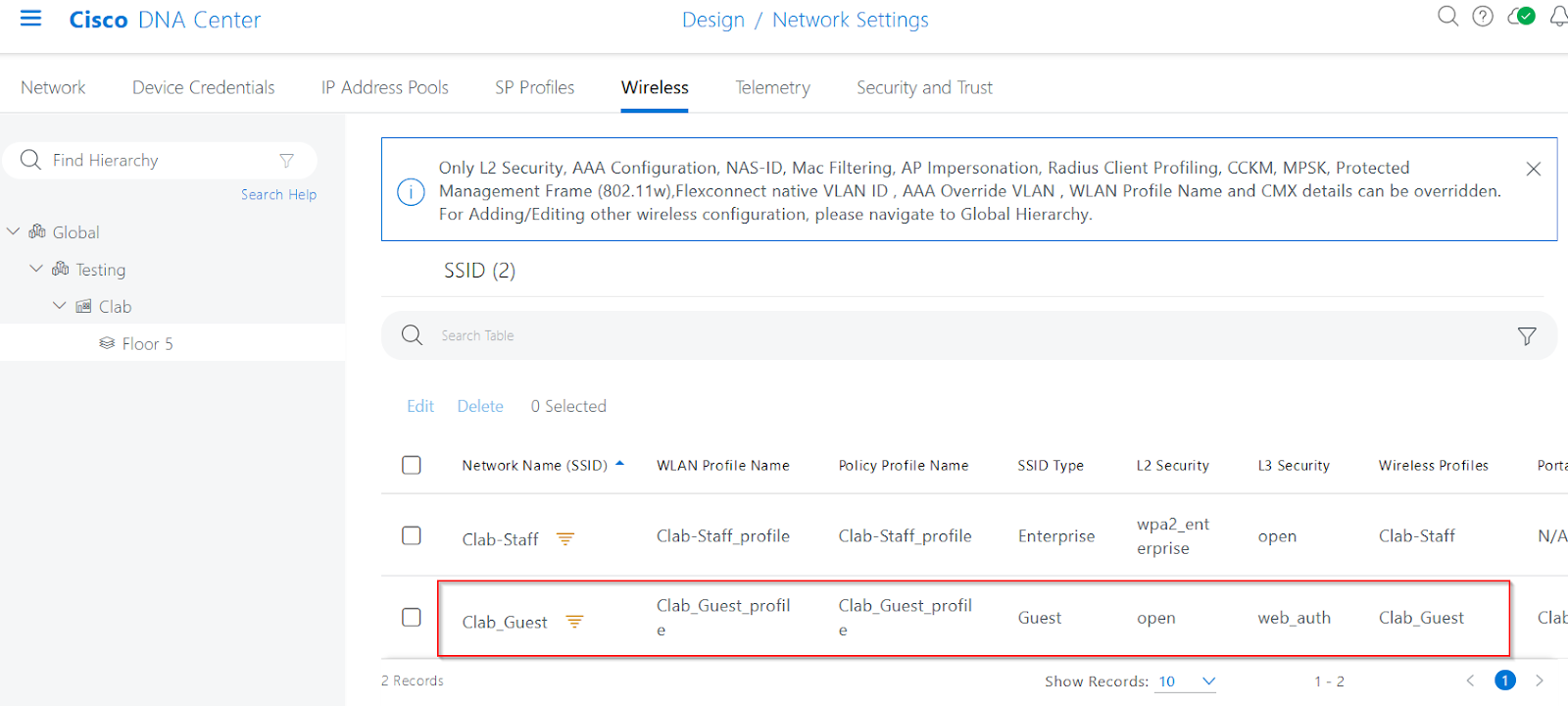Click the wpa2_enterprise L2 security cell
1568x706 pixels.
point(1173,536)
